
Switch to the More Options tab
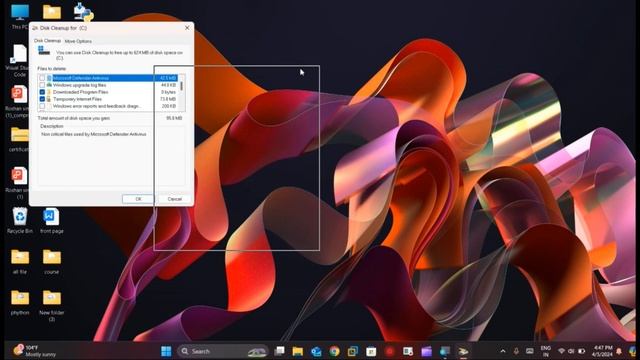pyautogui.click(x=78, y=41)
